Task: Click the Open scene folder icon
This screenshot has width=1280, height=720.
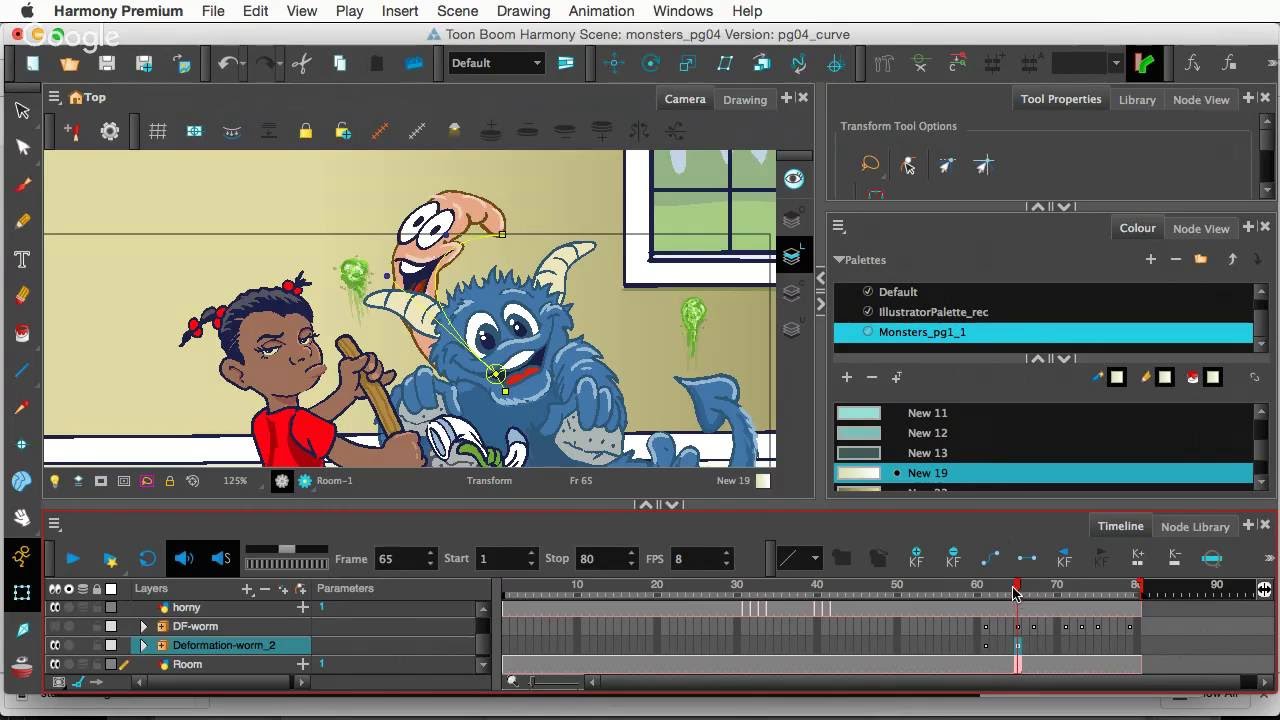Action: (x=69, y=63)
